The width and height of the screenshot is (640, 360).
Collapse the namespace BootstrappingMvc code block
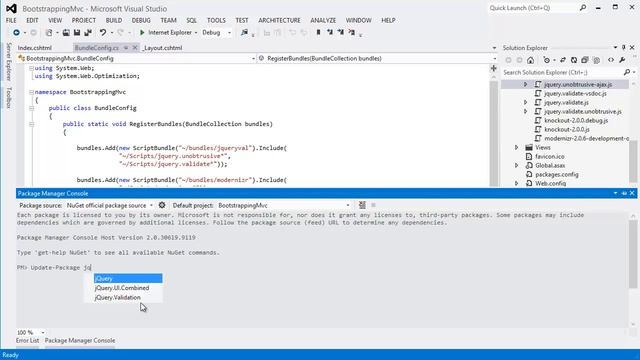point(31,92)
